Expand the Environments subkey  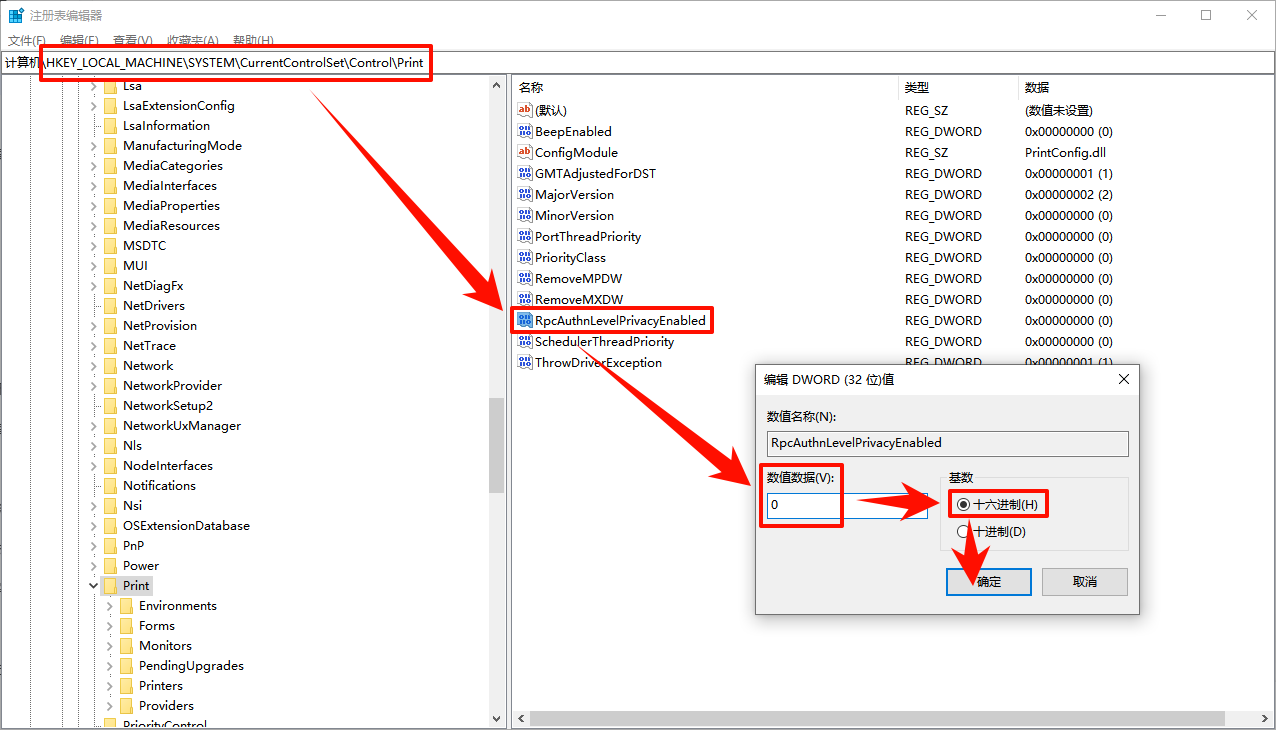click(110, 606)
